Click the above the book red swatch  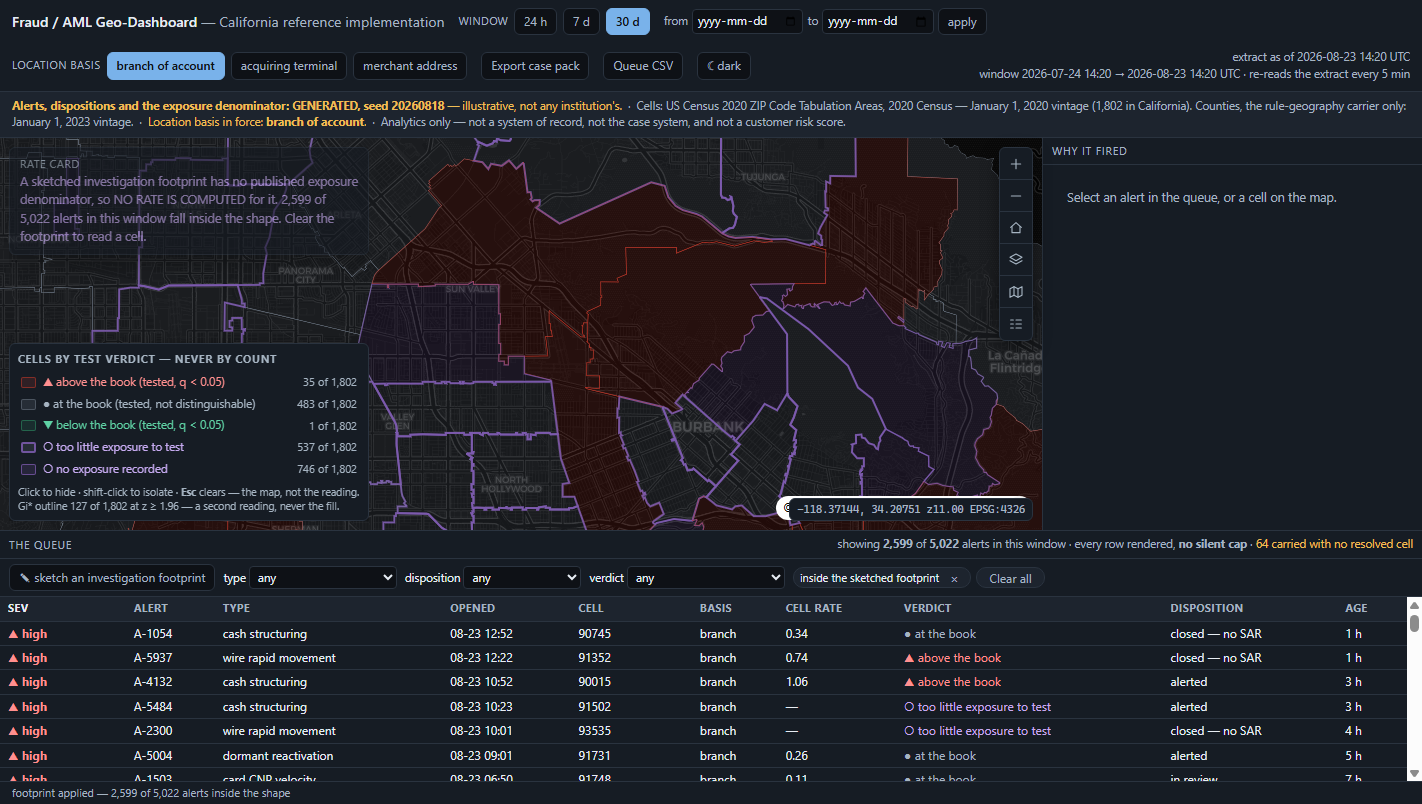tap(29, 382)
